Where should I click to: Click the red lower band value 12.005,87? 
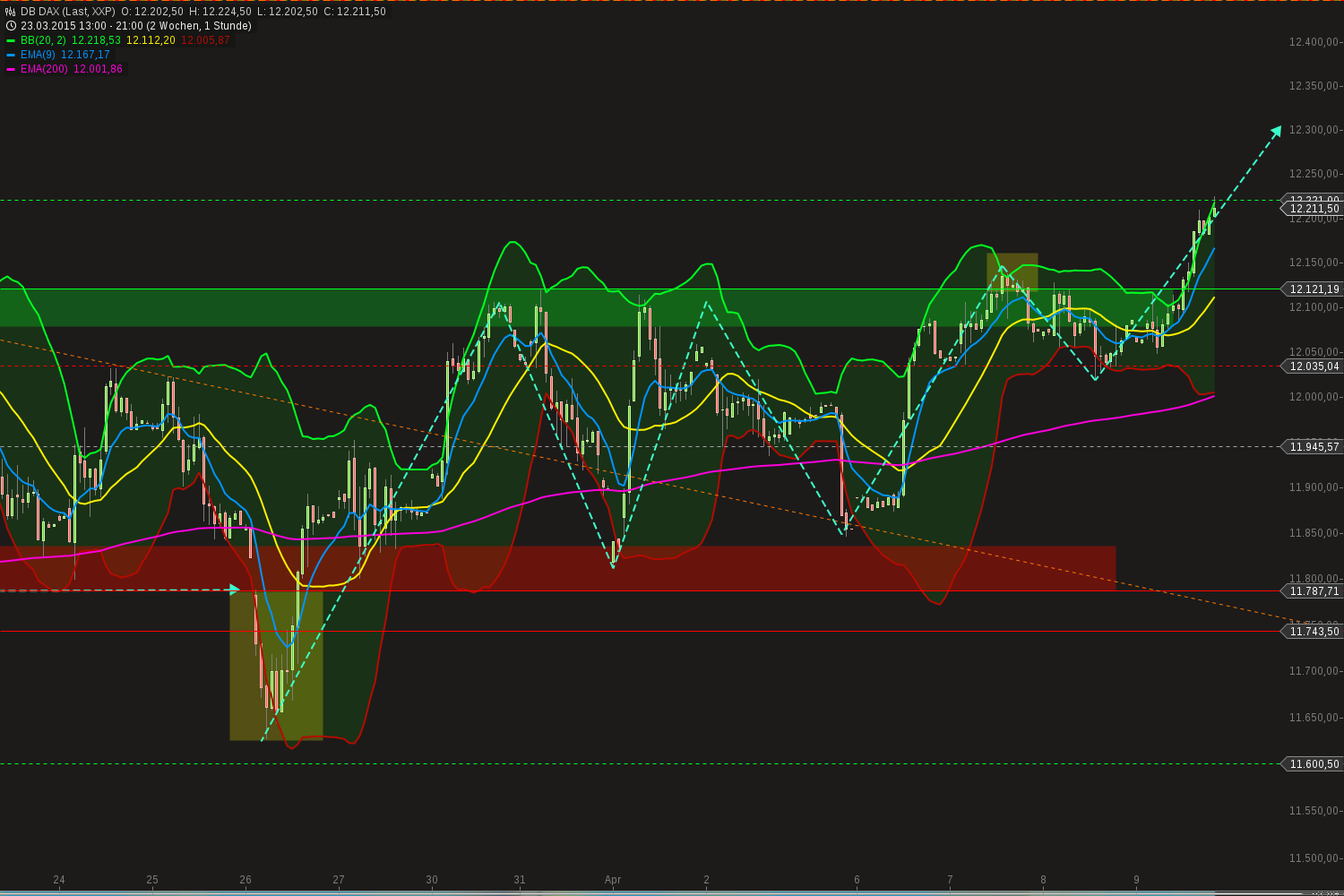(x=205, y=40)
